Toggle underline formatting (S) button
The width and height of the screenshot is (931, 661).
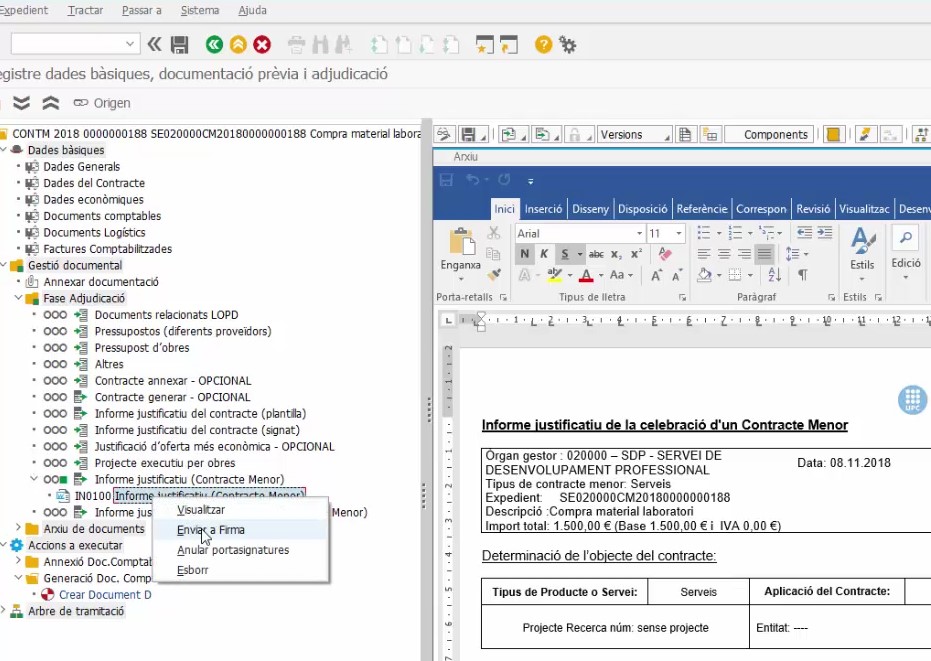click(x=565, y=254)
